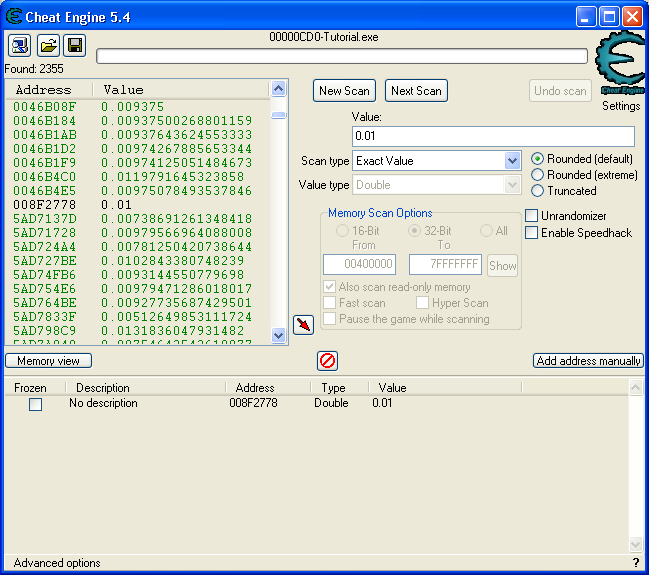This screenshot has width=649, height=575.
Task: Select the Rounded (extreme) radio option
Action: pos(538,175)
